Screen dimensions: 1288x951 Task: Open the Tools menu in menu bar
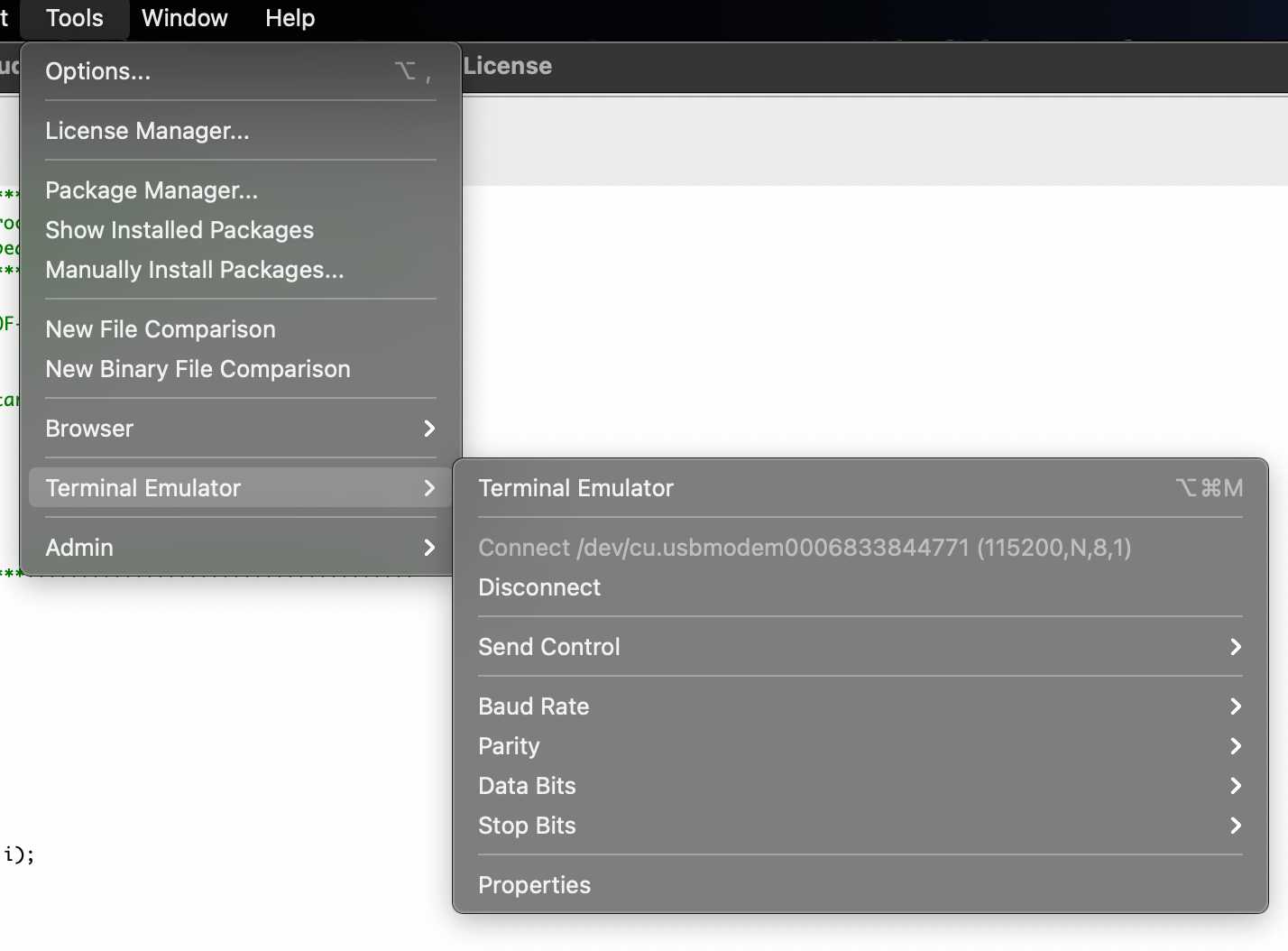tap(75, 18)
